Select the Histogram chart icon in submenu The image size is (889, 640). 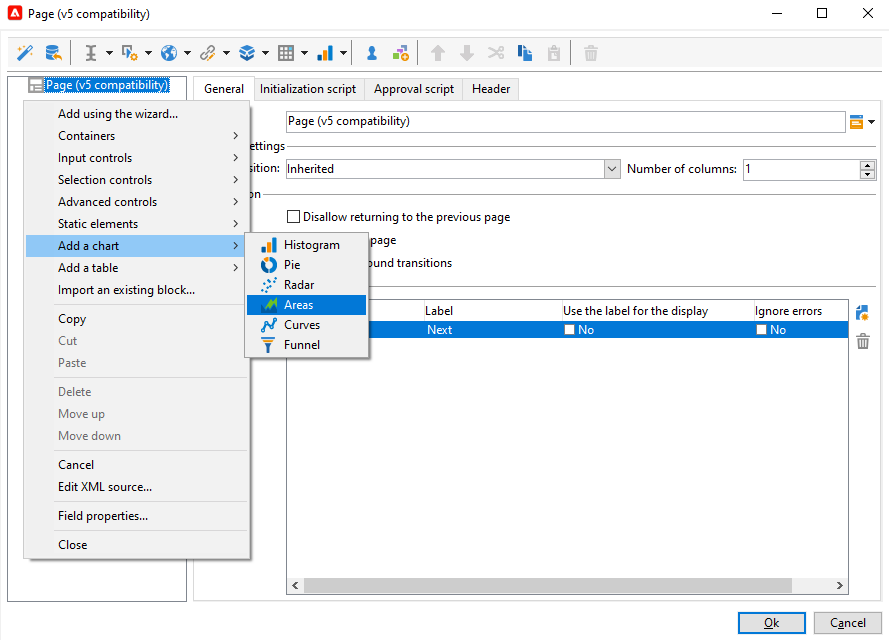pos(268,245)
